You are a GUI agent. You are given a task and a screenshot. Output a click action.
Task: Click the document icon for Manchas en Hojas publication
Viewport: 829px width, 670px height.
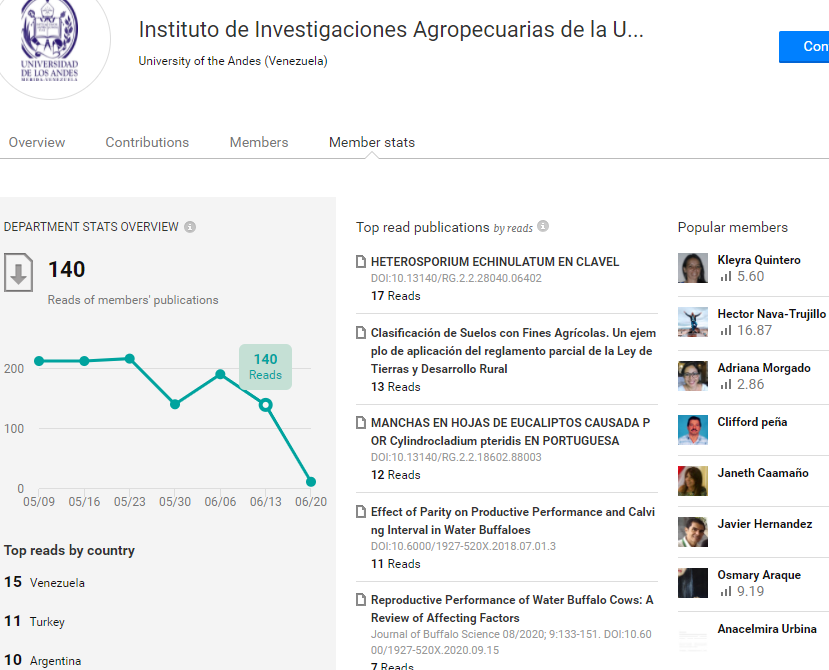click(x=361, y=423)
